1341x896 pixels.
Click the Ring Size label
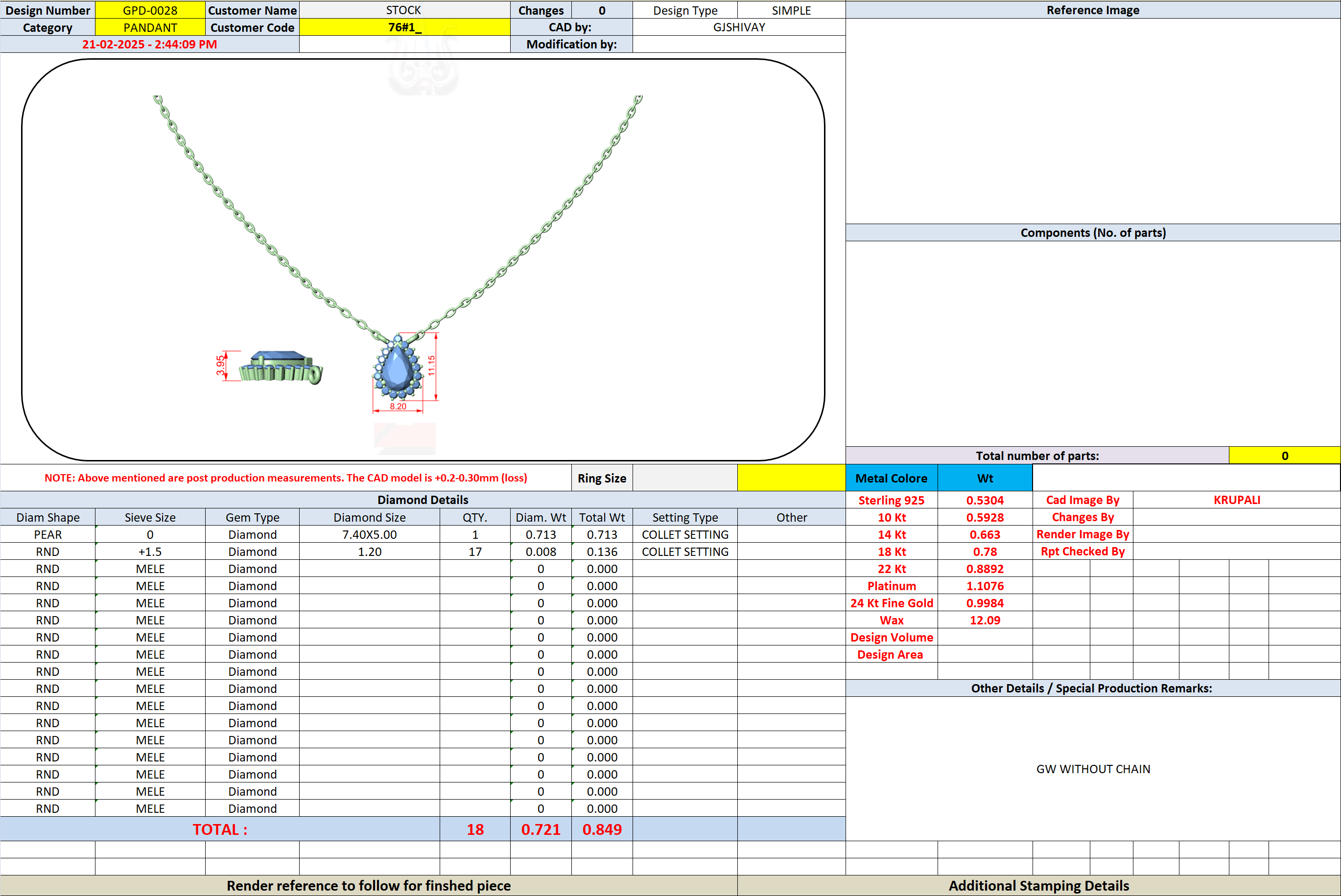602,478
